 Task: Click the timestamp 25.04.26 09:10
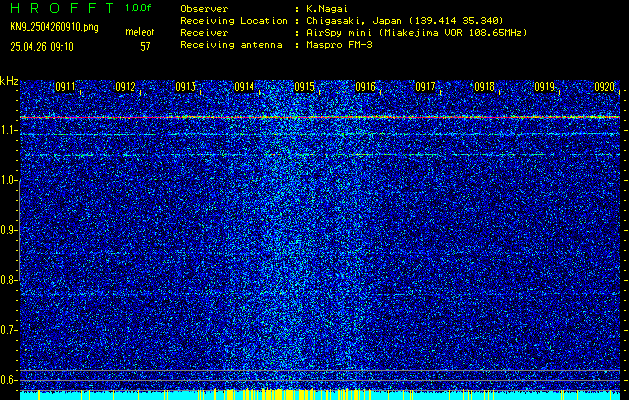point(42,47)
